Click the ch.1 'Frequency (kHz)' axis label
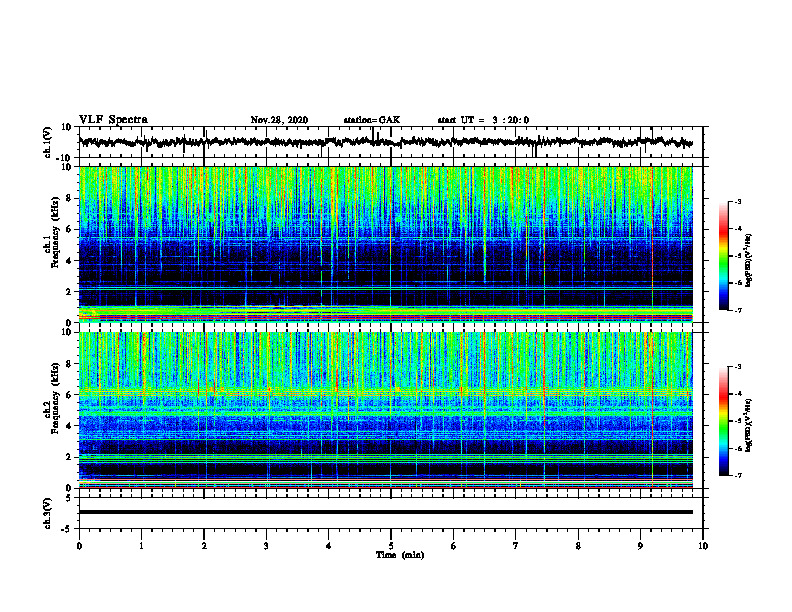Image resolution: width=792 pixels, height=612 pixels. point(55,234)
